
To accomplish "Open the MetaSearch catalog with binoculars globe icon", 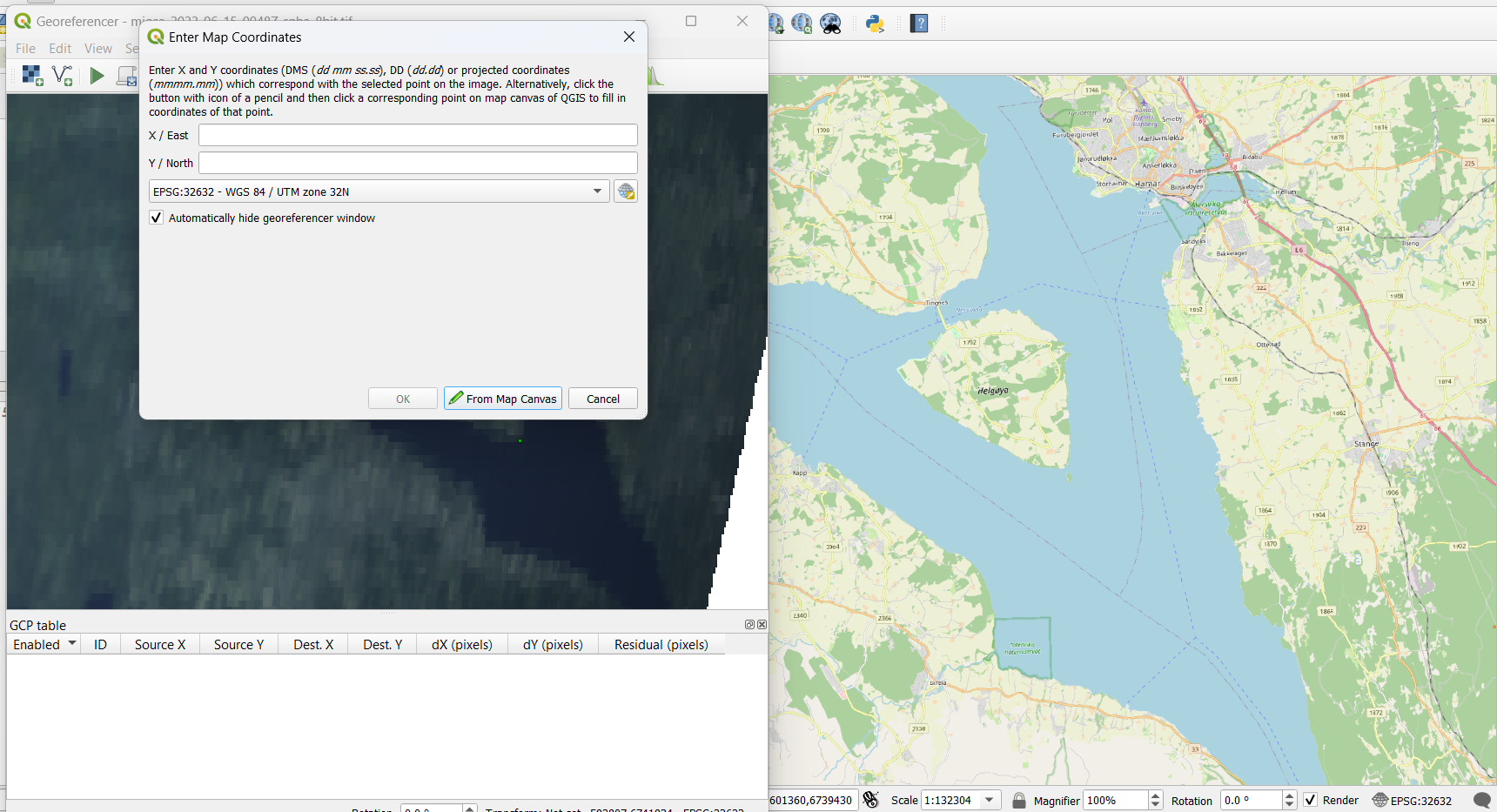I will (830, 23).
